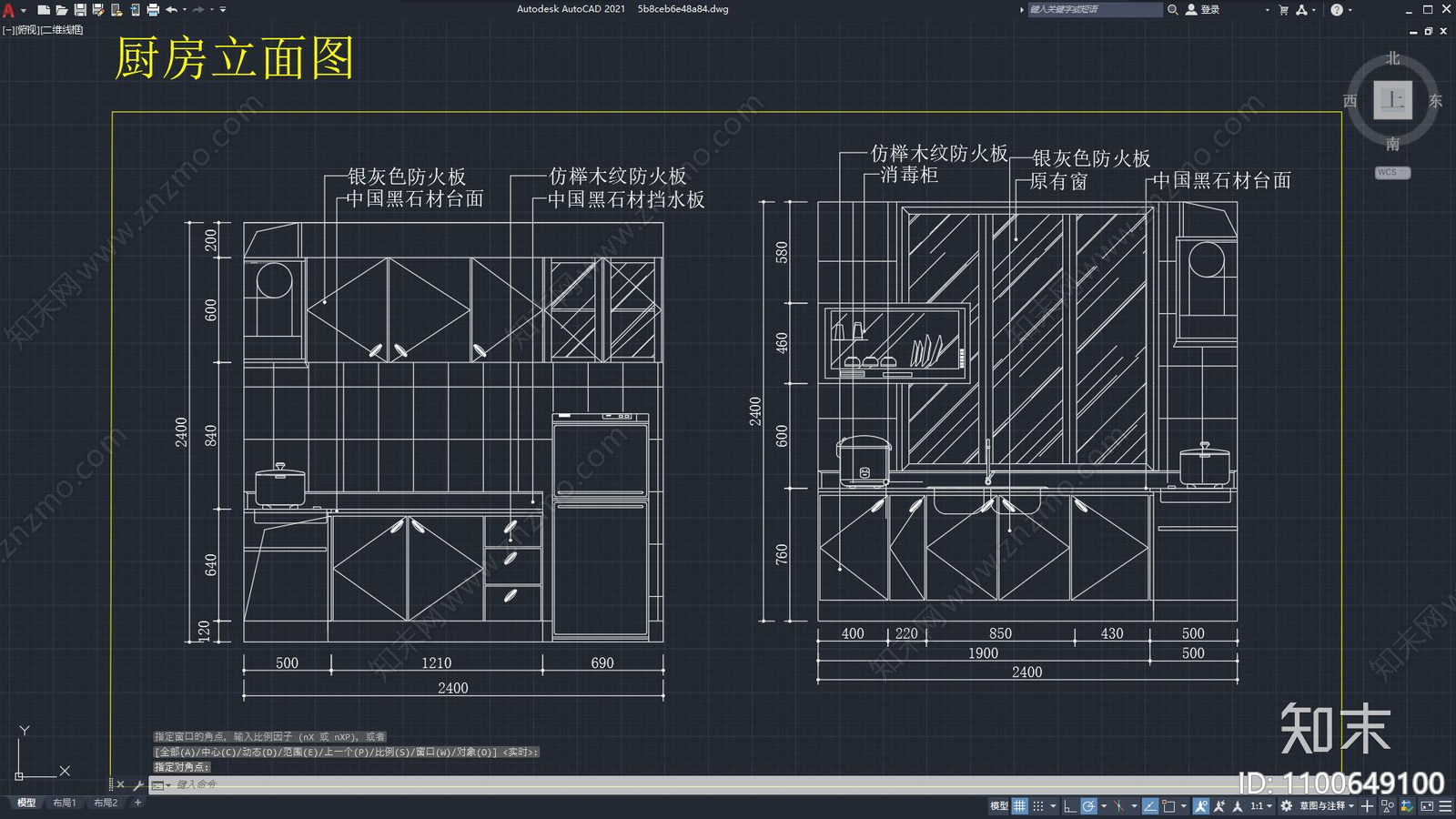
Task: Click the search magnifier icon
Action: point(1173,9)
